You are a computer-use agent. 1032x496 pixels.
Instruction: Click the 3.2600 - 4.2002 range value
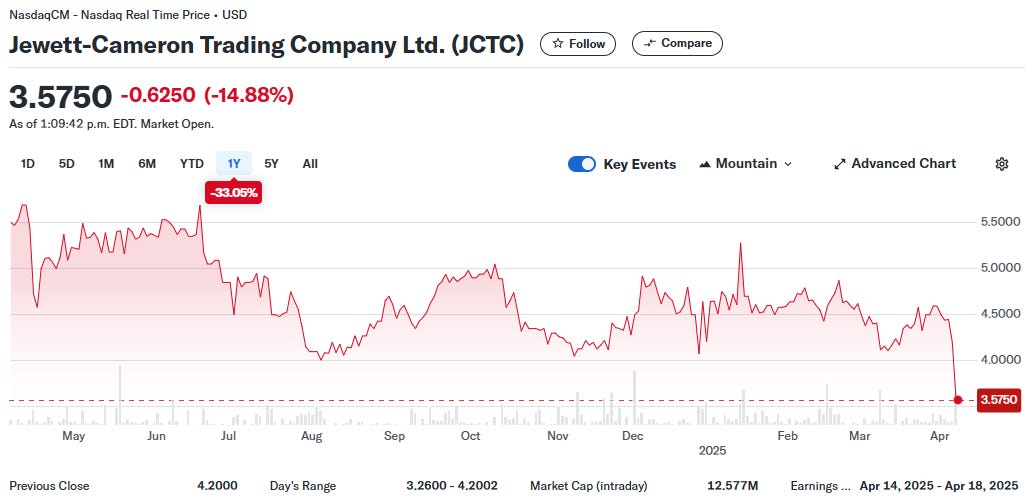pos(452,486)
